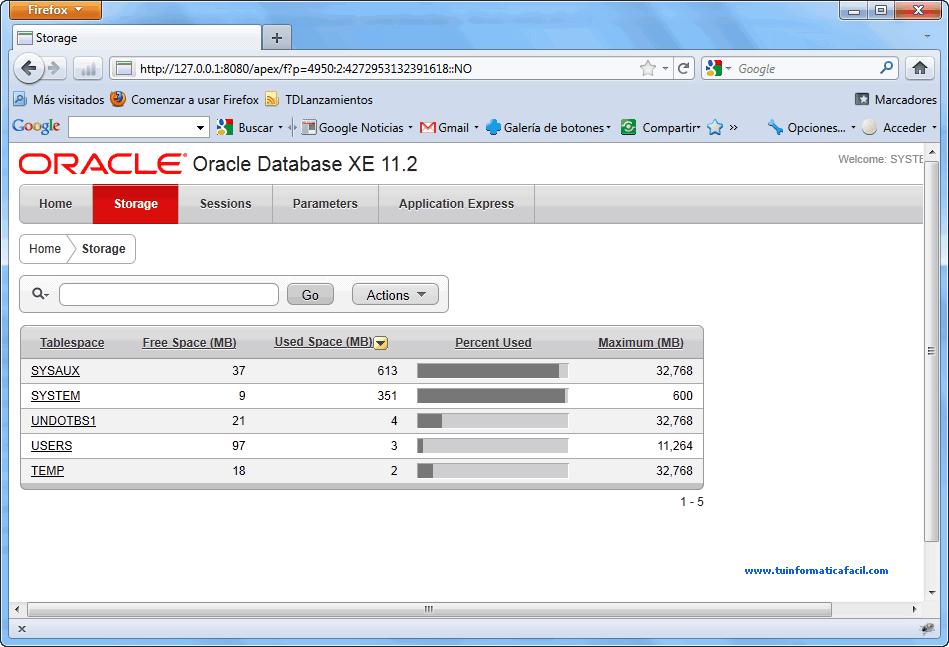Click the Google toolbar logo
The height and width of the screenshot is (647, 949).
point(36,126)
